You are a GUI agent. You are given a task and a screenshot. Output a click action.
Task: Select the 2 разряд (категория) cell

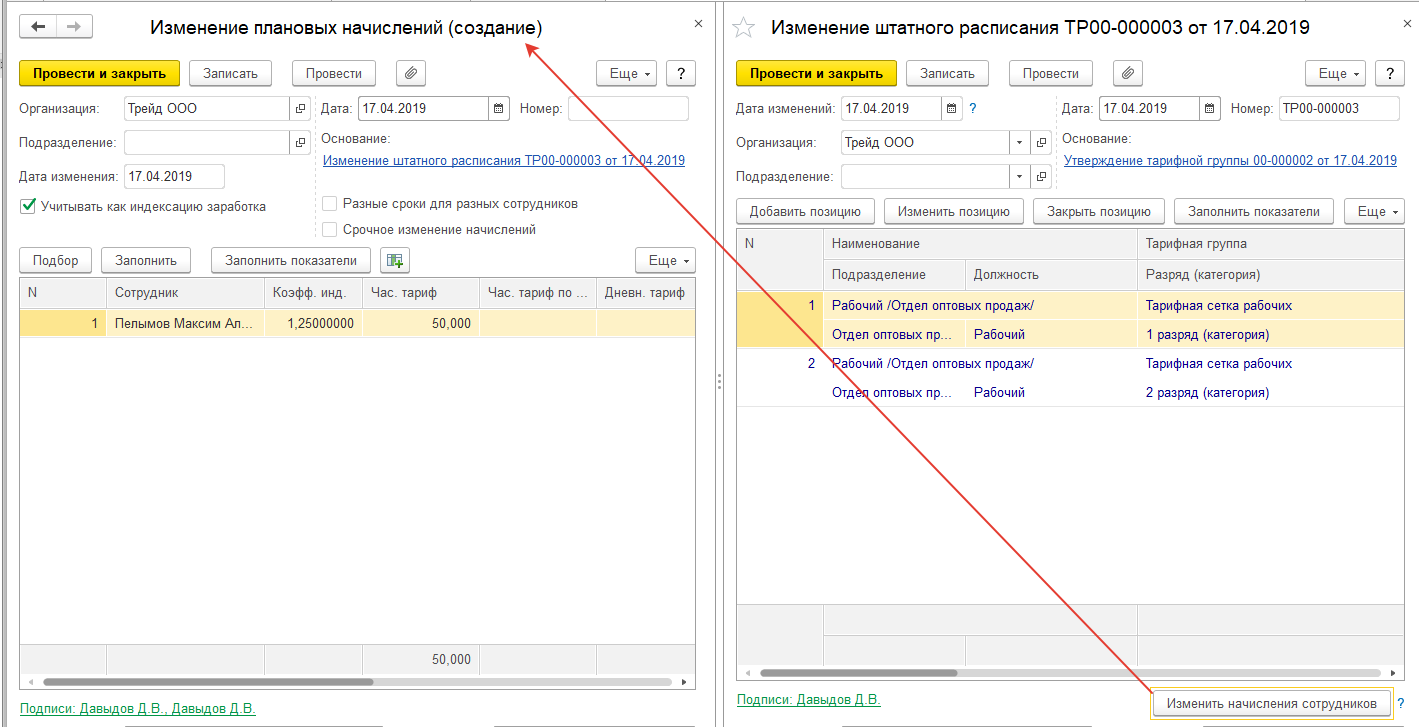pyautogui.click(x=1270, y=392)
